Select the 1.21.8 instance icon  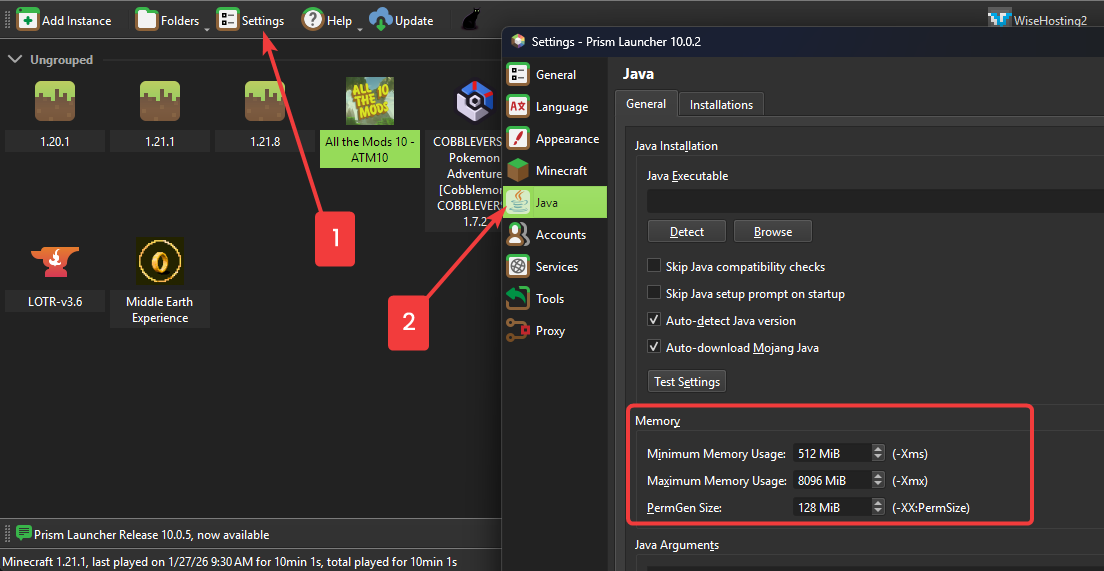265,101
